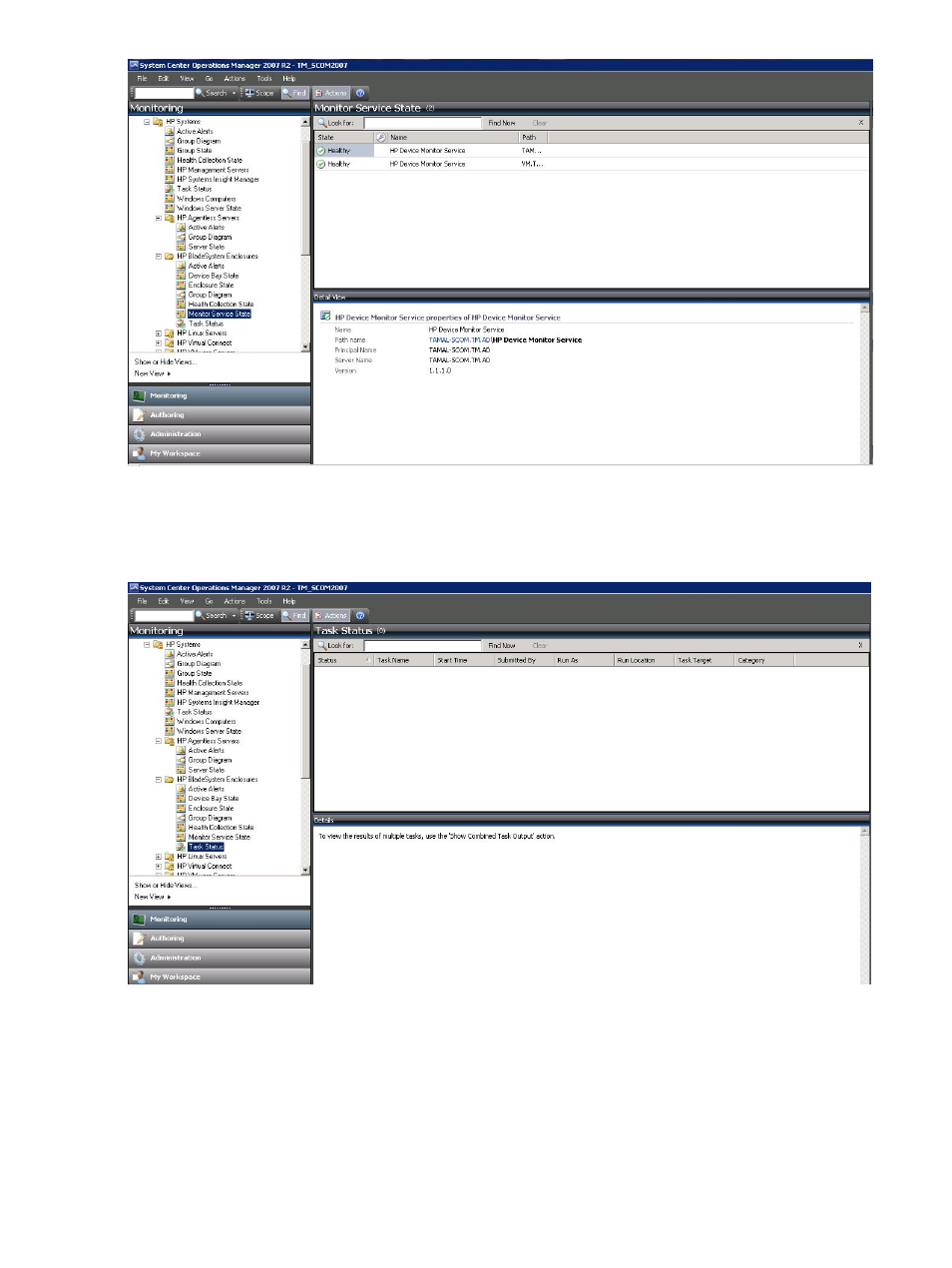This screenshot has width=952, height=1268.
Task: Open Enclosure State view in upper window
Action: 211,285
